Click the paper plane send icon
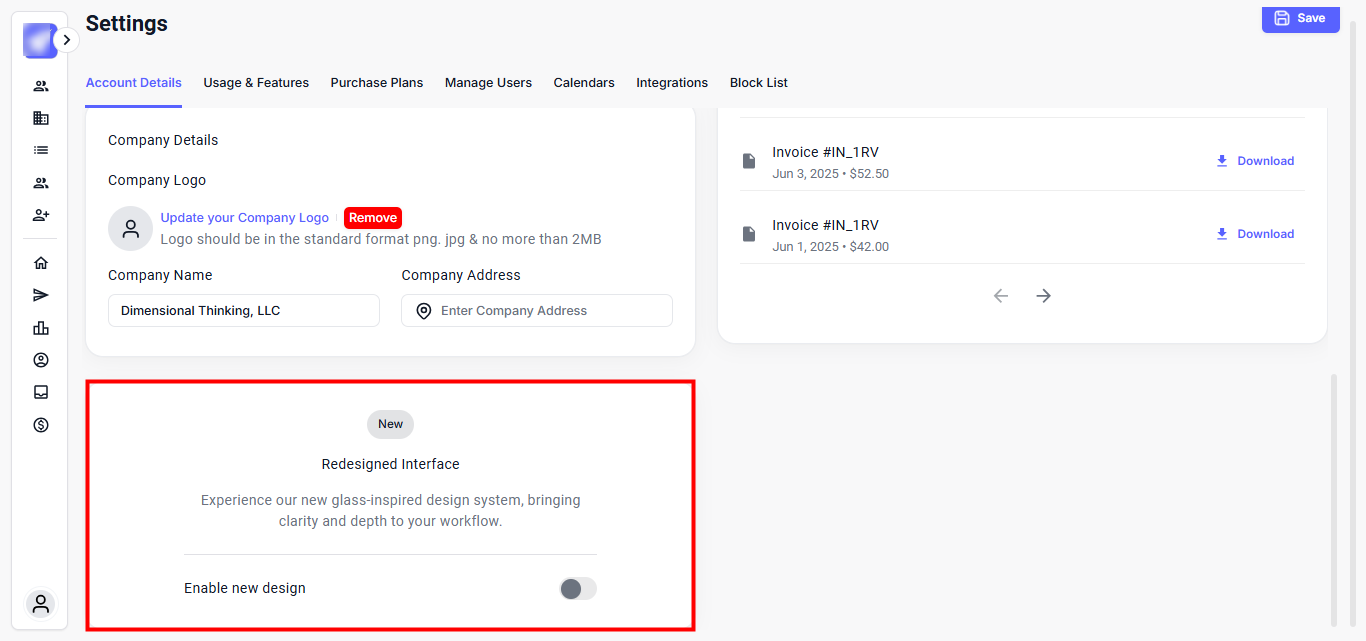This screenshot has width=1366, height=641. point(41,295)
